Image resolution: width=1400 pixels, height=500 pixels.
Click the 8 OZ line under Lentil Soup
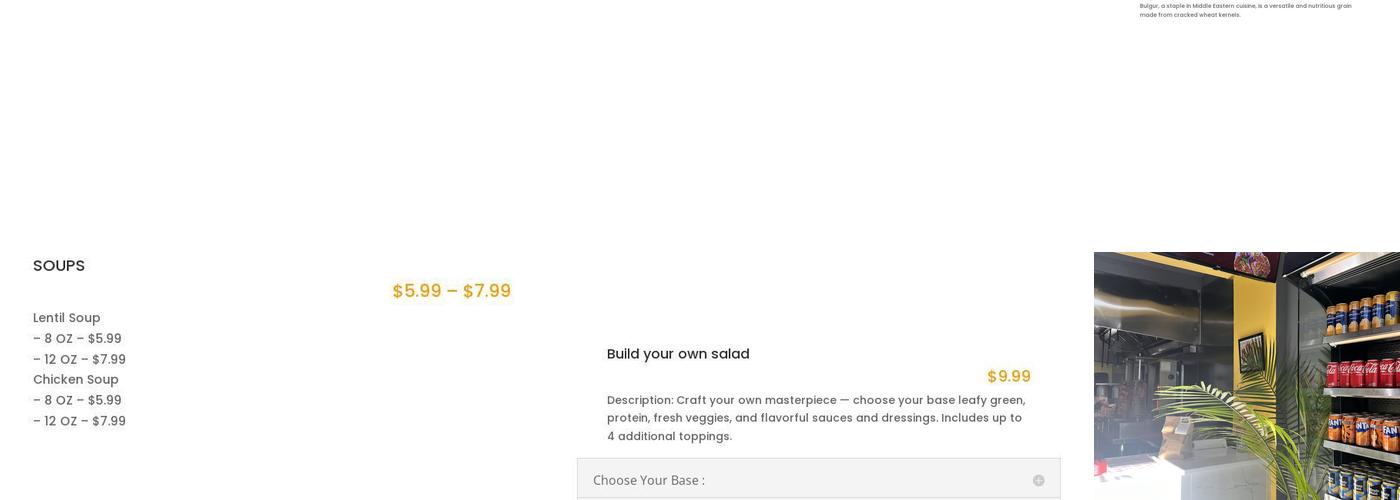click(x=77, y=339)
